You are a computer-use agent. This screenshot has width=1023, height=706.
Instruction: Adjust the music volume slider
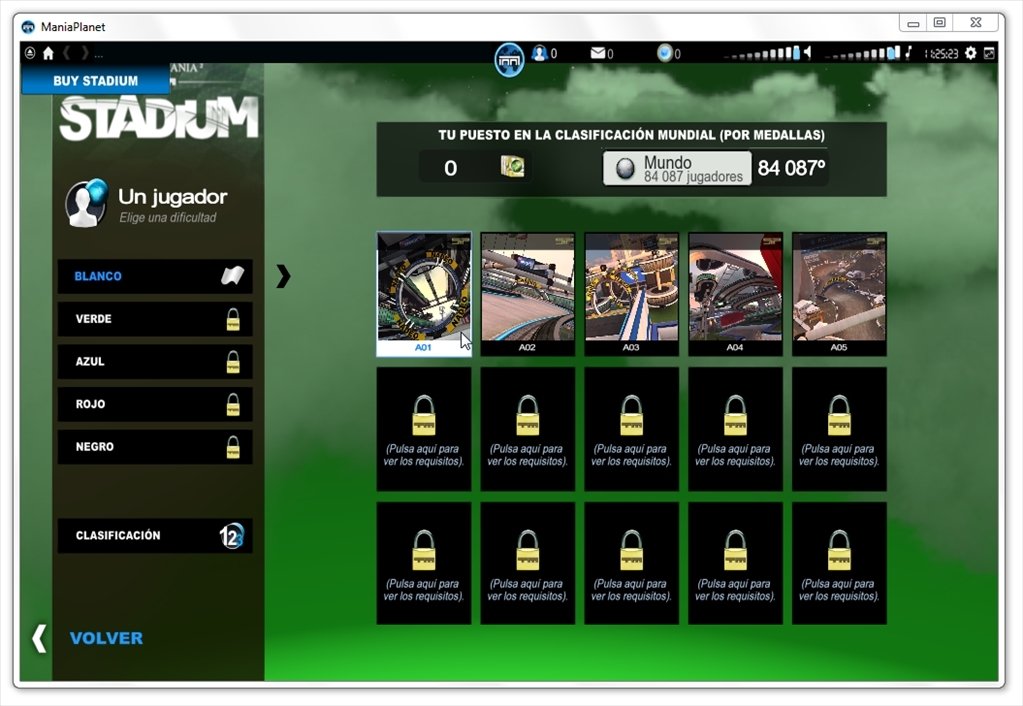pyautogui.click(x=863, y=54)
